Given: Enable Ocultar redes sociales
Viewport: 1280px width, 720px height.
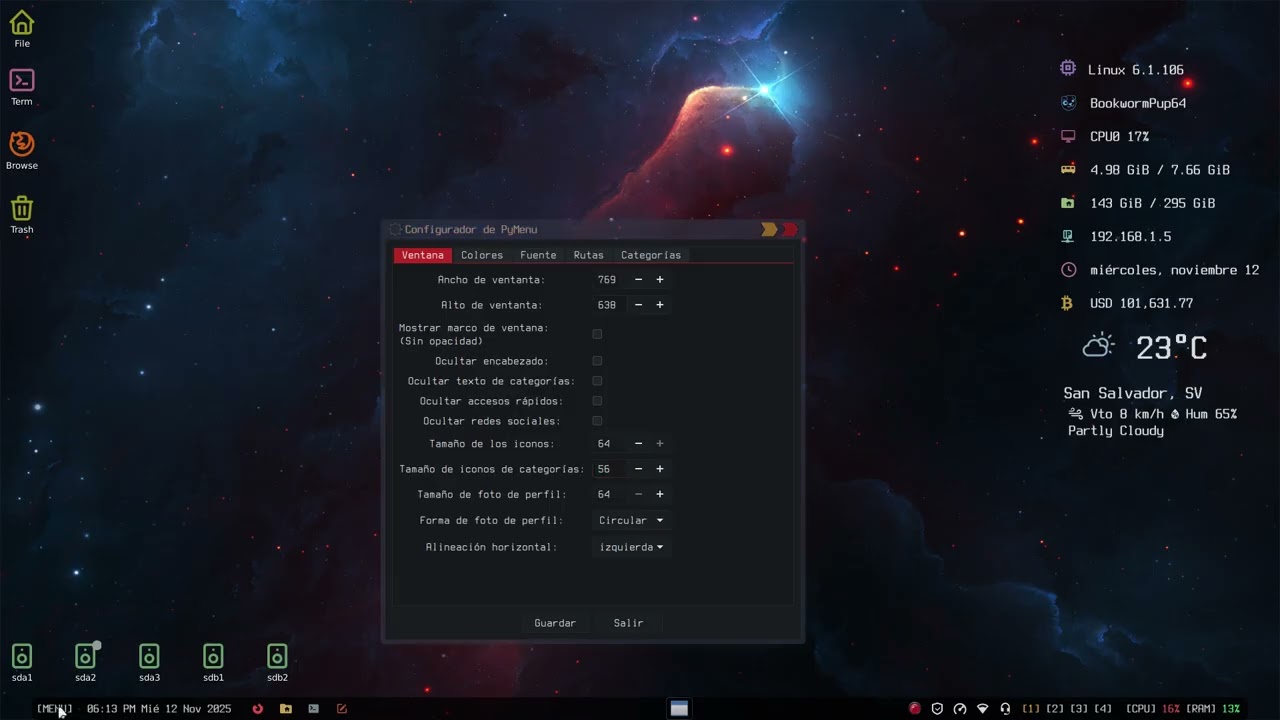Looking at the screenshot, I should (x=597, y=421).
